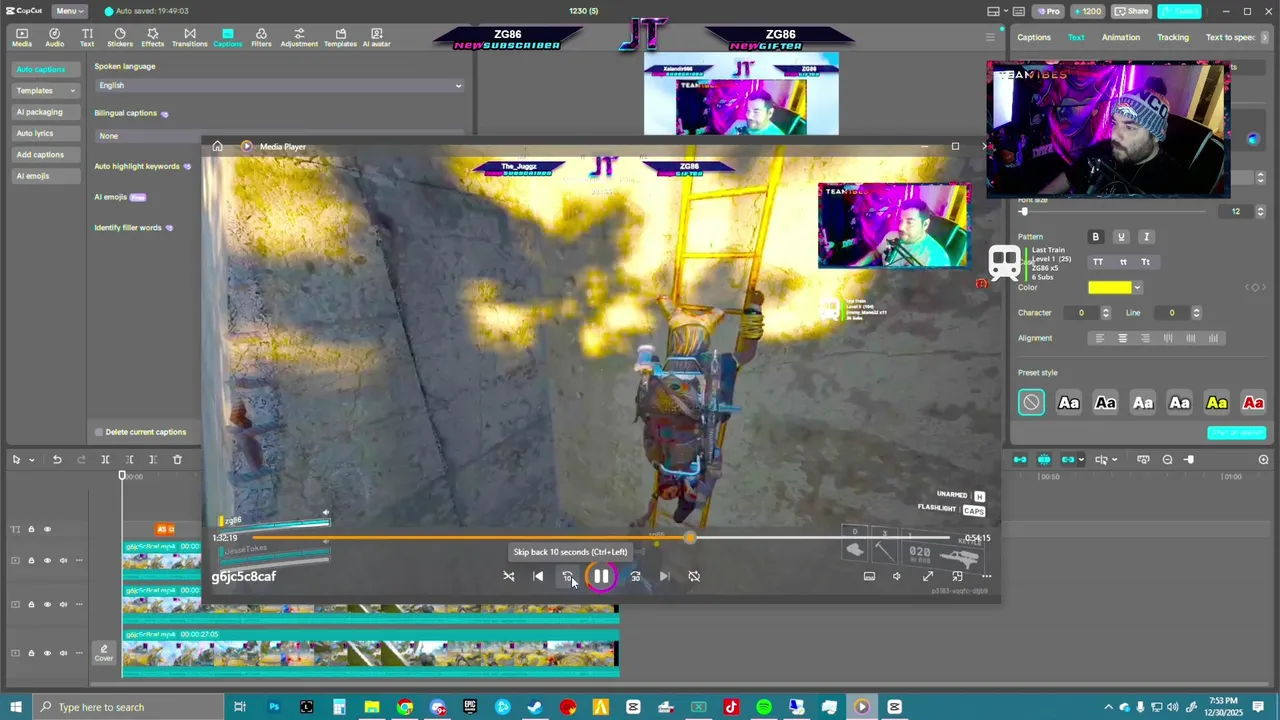Click Delete current captions option

(x=140, y=432)
